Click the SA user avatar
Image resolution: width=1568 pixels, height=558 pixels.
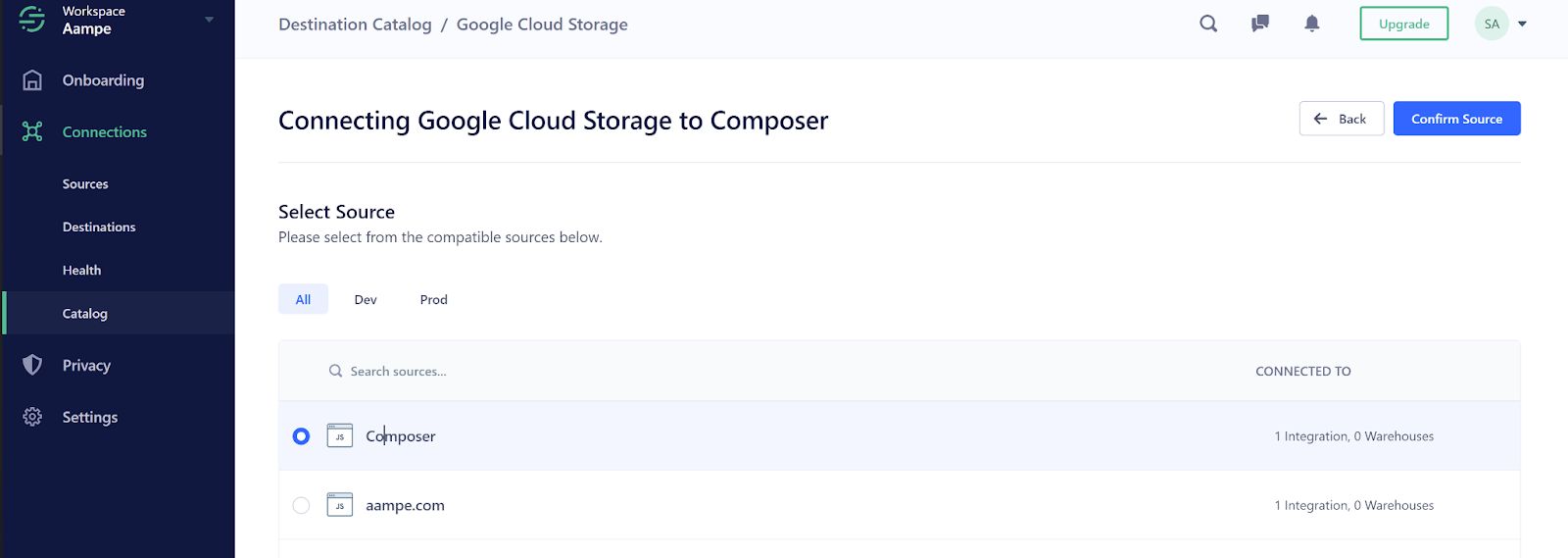[1492, 24]
